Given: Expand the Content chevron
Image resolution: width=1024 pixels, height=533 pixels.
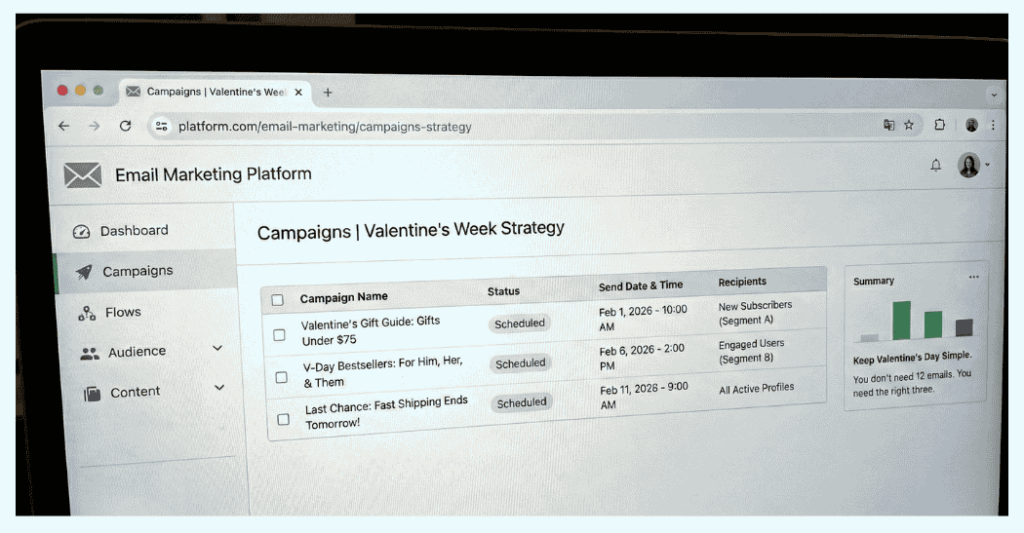Looking at the screenshot, I should point(219,387).
